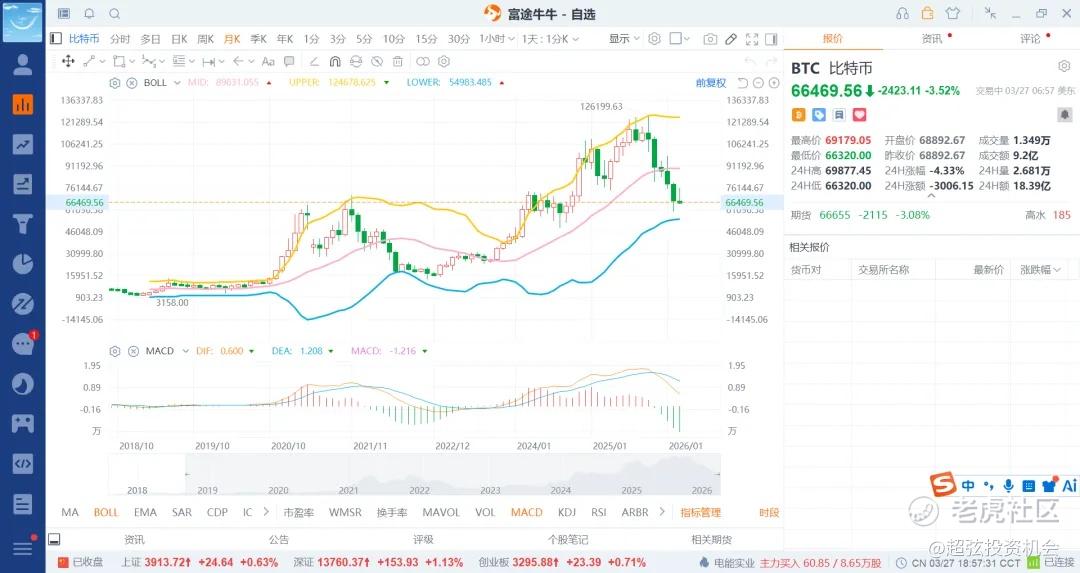Viewport: 1080px width, 573px height.
Task: Close the MACD indicator panel
Action: click(x=131, y=351)
